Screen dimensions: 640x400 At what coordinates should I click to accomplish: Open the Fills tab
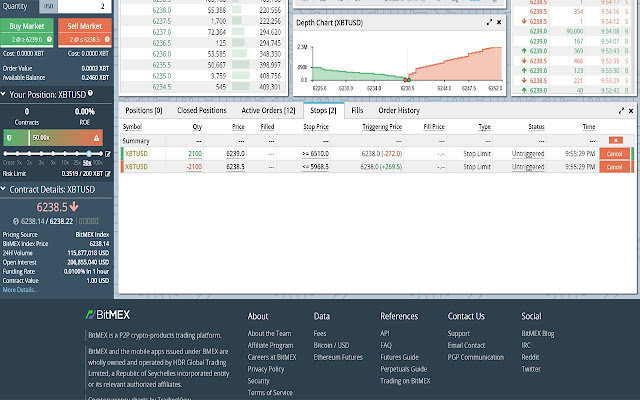click(357, 110)
